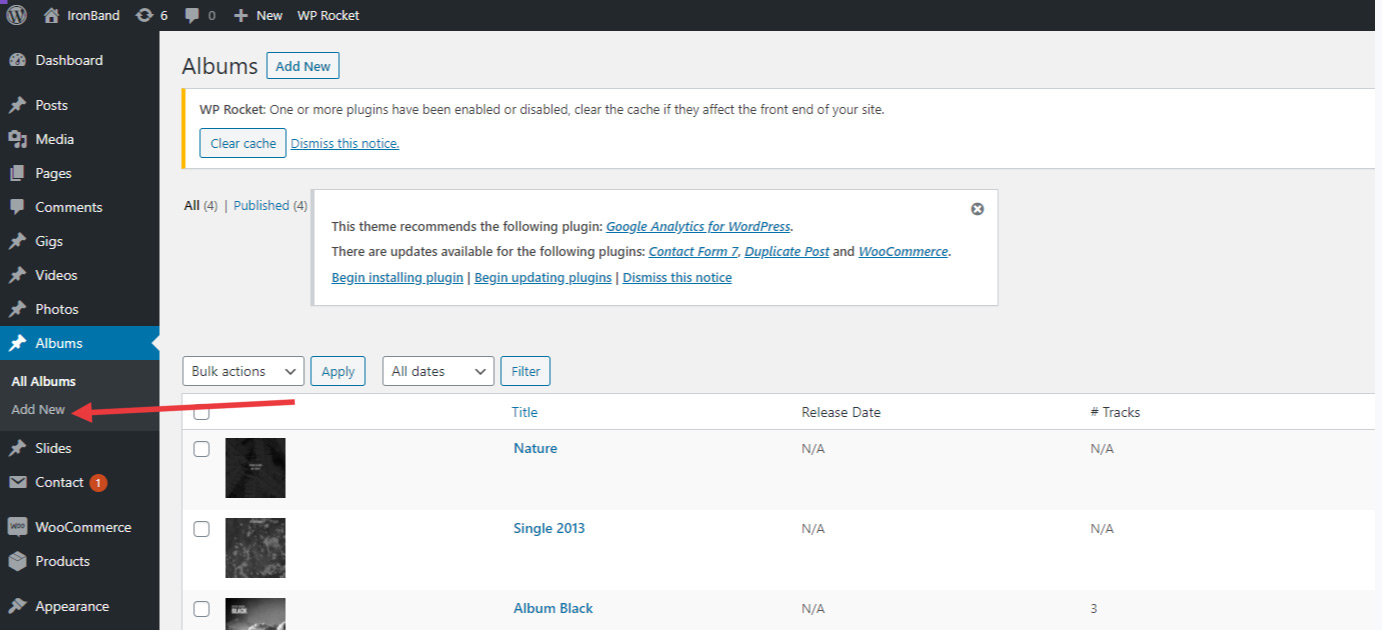
Task: Tick the select-all checkbox in table header
Action: pyautogui.click(x=201, y=413)
